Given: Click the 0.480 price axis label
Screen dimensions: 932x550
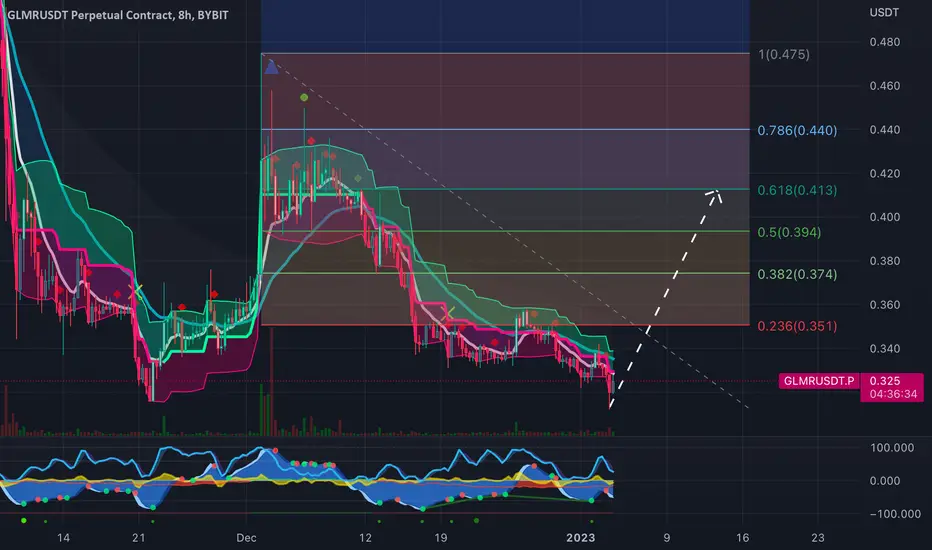Looking at the screenshot, I should pos(884,42).
